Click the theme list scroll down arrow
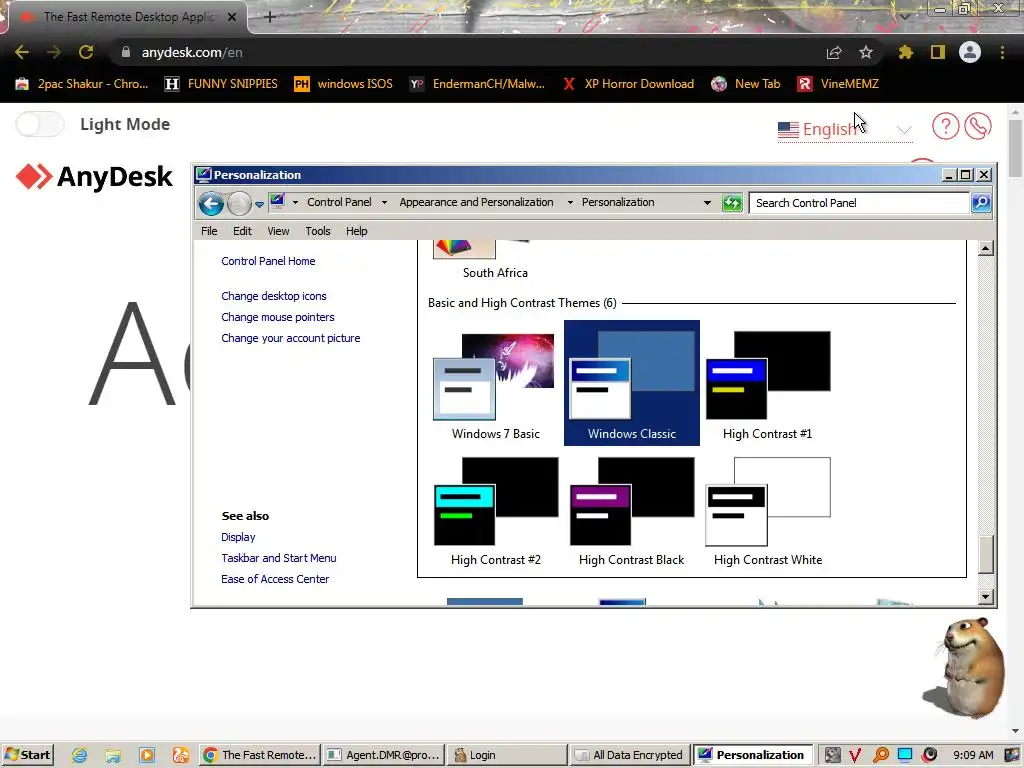 [x=985, y=596]
